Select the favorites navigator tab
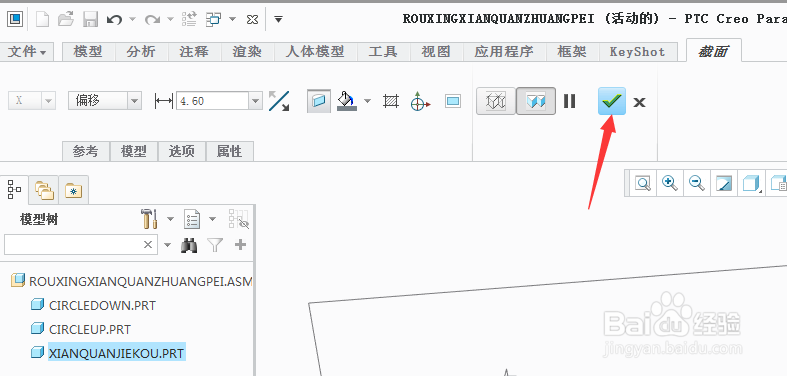Screen dimensions: 787x376 (x=74, y=190)
